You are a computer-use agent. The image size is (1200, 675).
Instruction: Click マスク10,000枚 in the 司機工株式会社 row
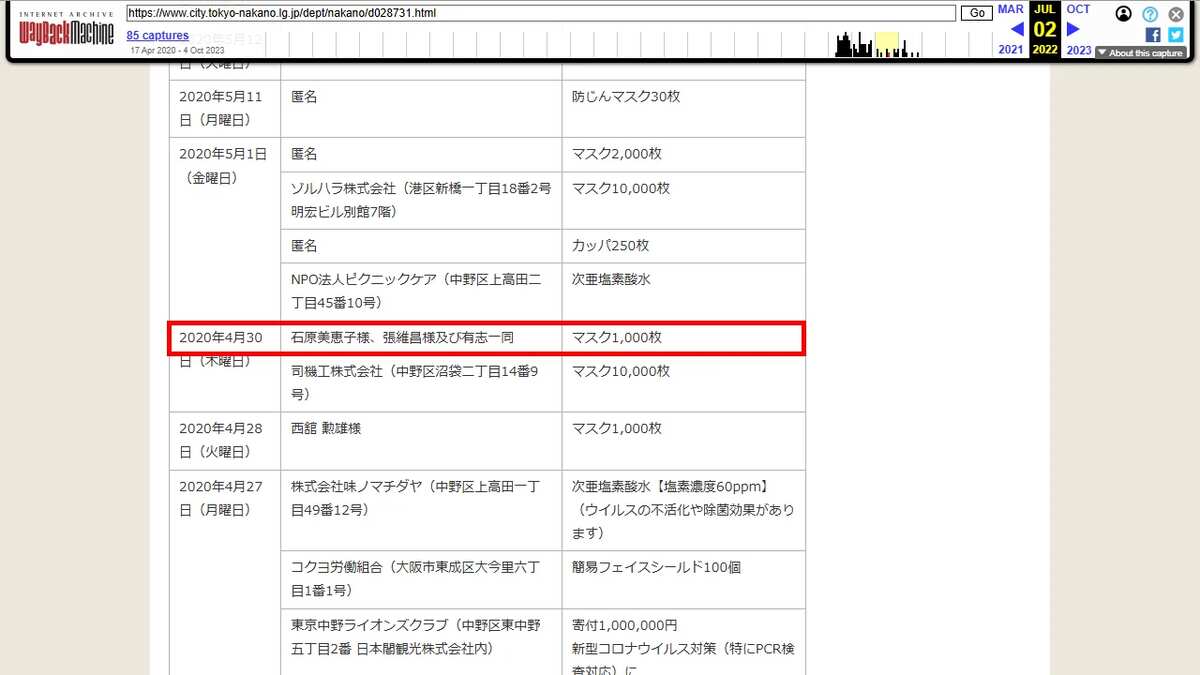(683, 383)
